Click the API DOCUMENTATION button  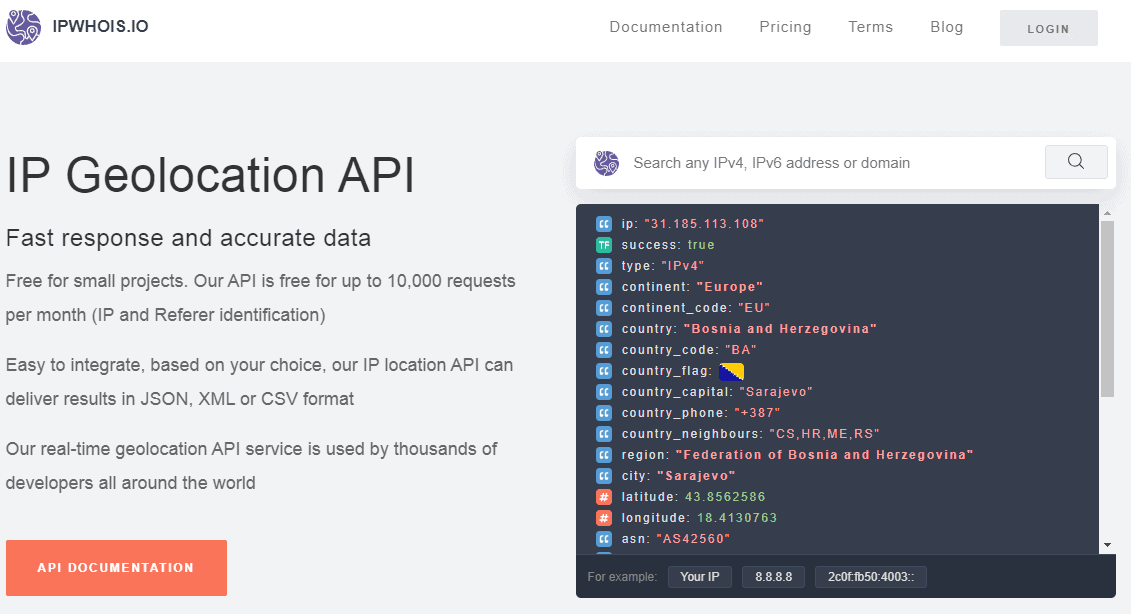[116, 568]
